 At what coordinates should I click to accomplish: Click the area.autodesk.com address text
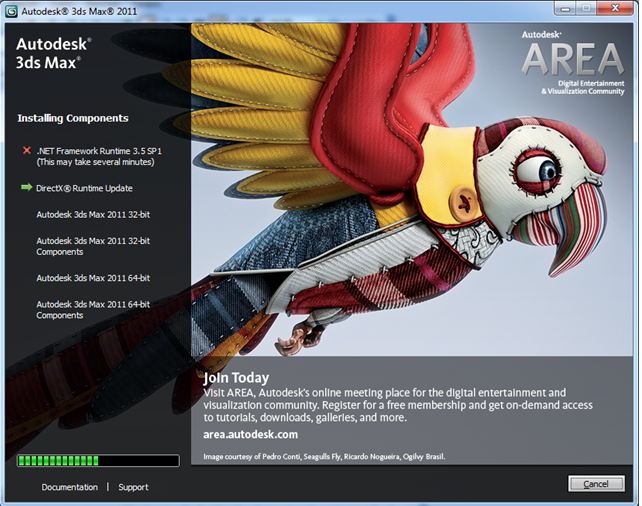pyautogui.click(x=251, y=434)
